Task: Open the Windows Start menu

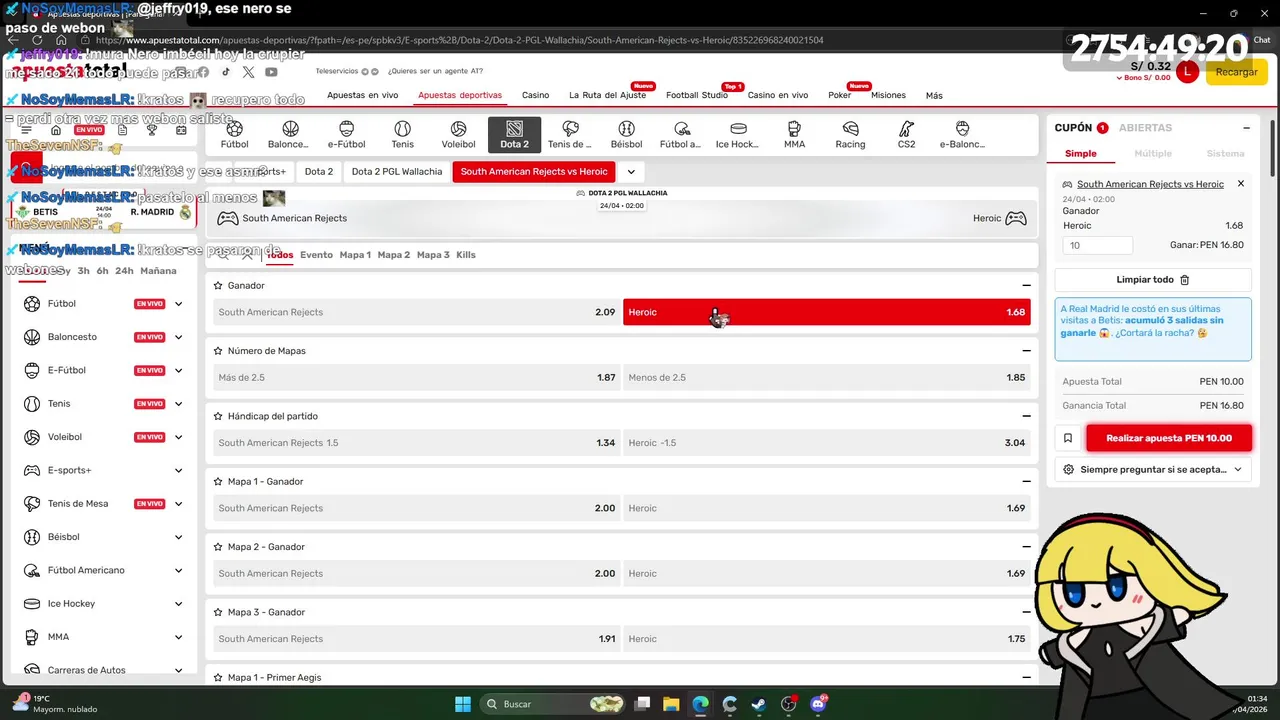Action: pos(463,704)
